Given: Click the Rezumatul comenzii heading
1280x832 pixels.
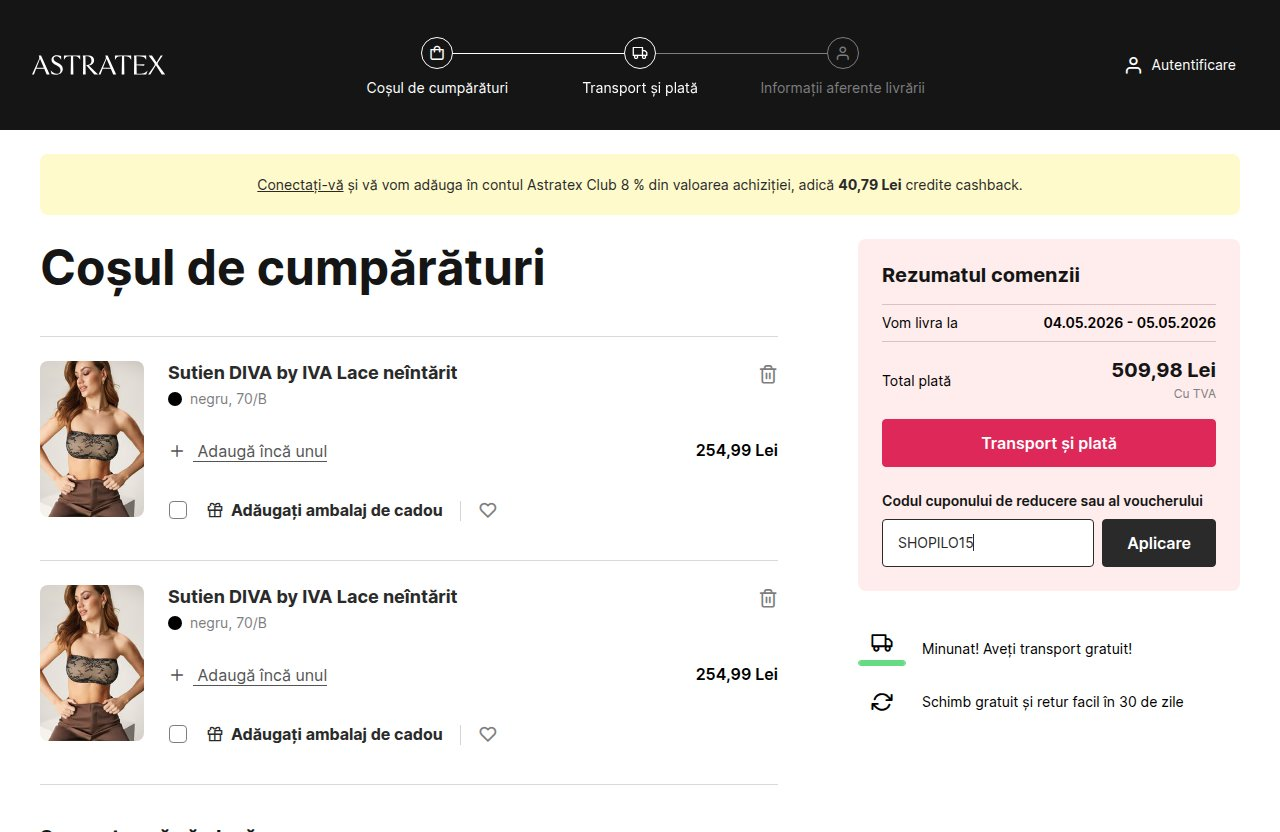Looking at the screenshot, I should point(981,276).
